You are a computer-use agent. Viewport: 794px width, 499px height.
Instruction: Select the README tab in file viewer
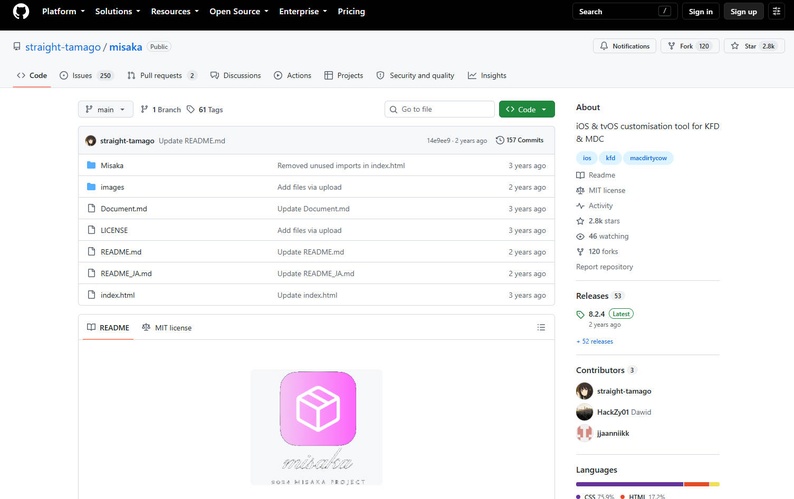coord(108,328)
